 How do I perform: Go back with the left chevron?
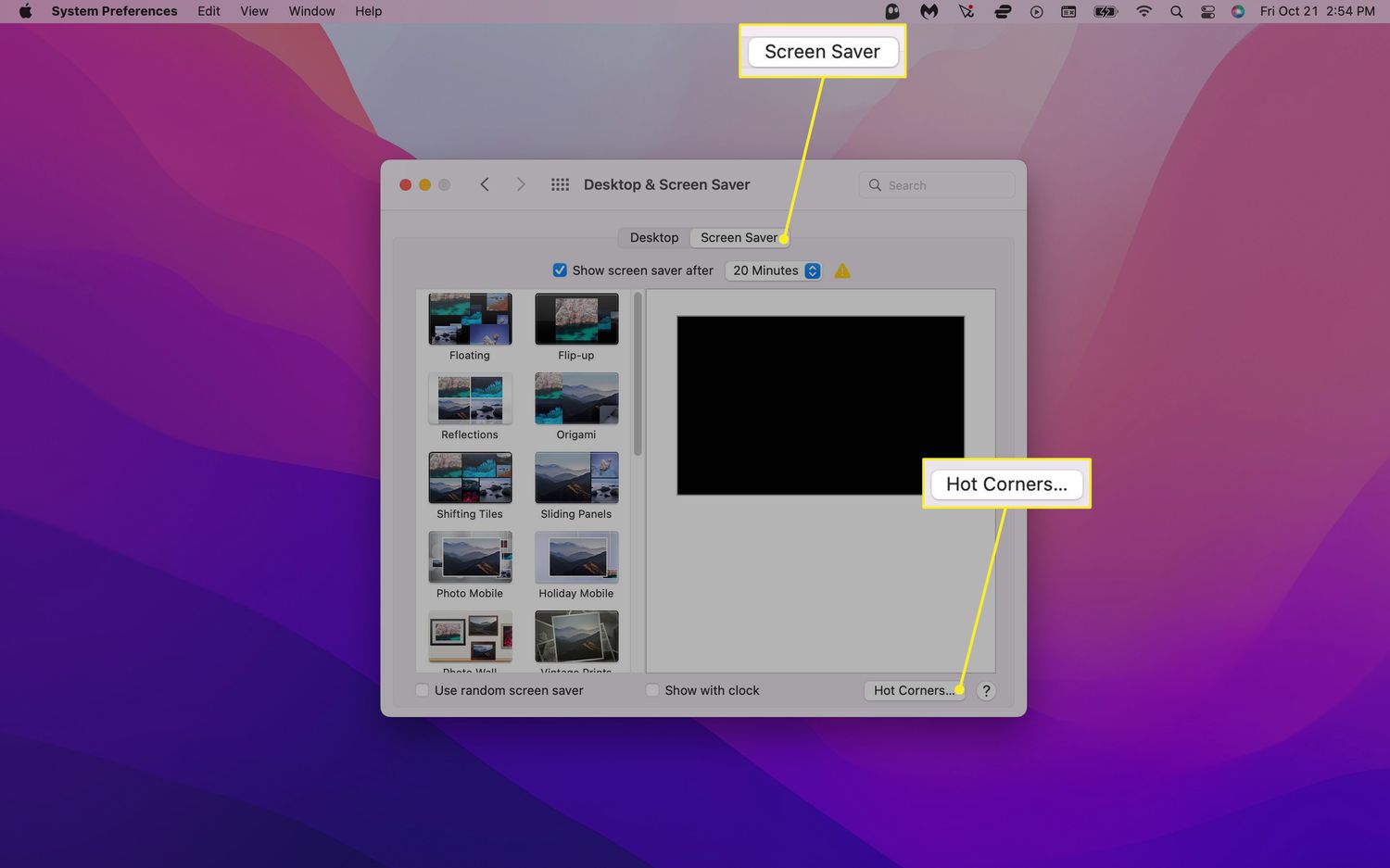(485, 184)
